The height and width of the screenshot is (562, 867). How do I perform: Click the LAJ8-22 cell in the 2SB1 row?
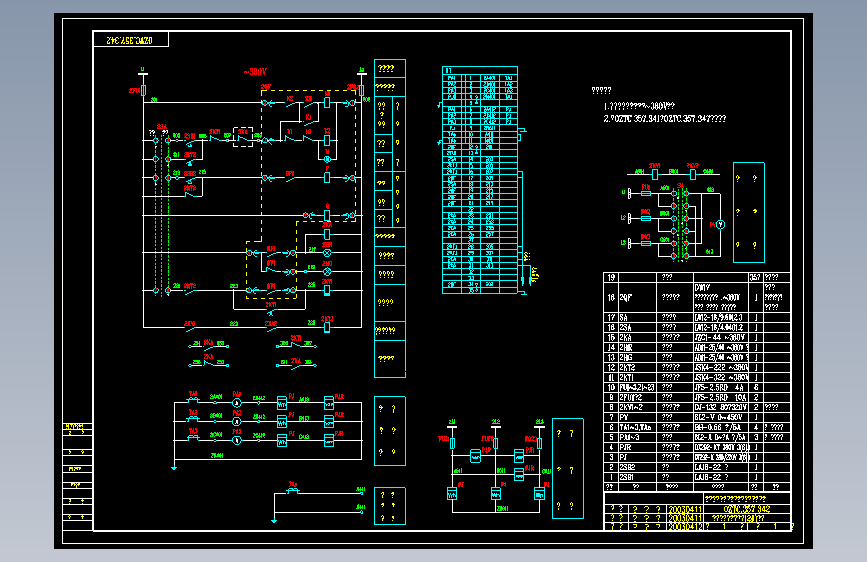coord(721,477)
